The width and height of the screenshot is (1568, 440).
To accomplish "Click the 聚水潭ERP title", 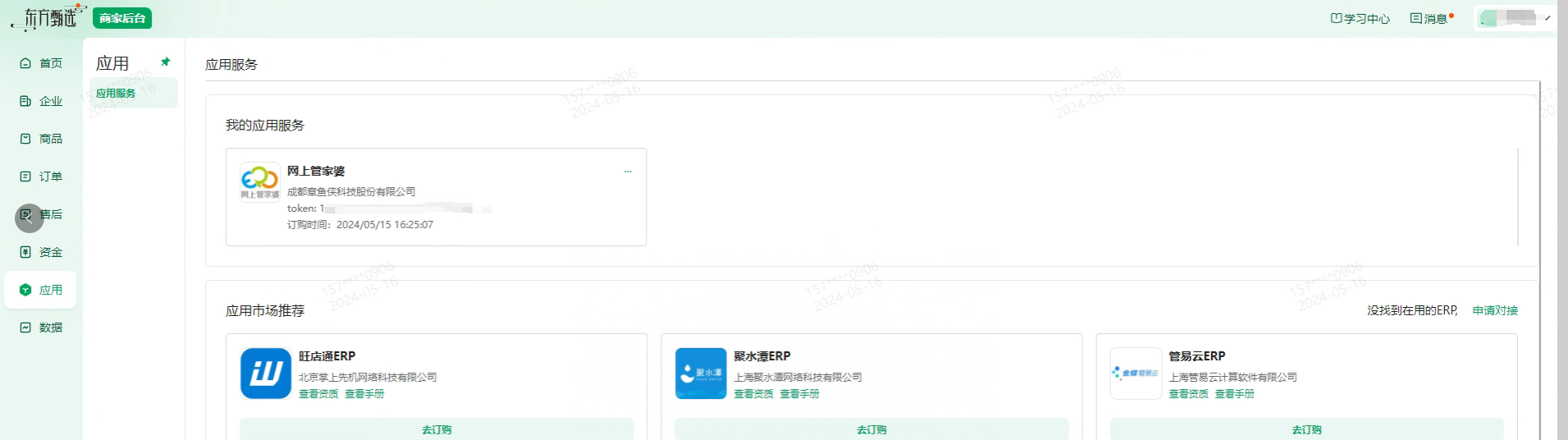I will point(761,356).
